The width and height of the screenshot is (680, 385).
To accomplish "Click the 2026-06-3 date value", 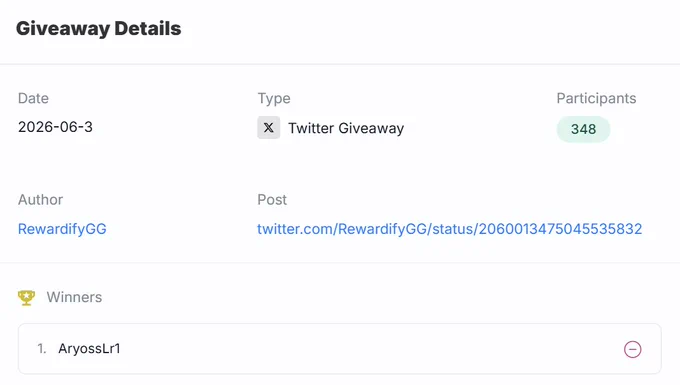I will 55,127.
